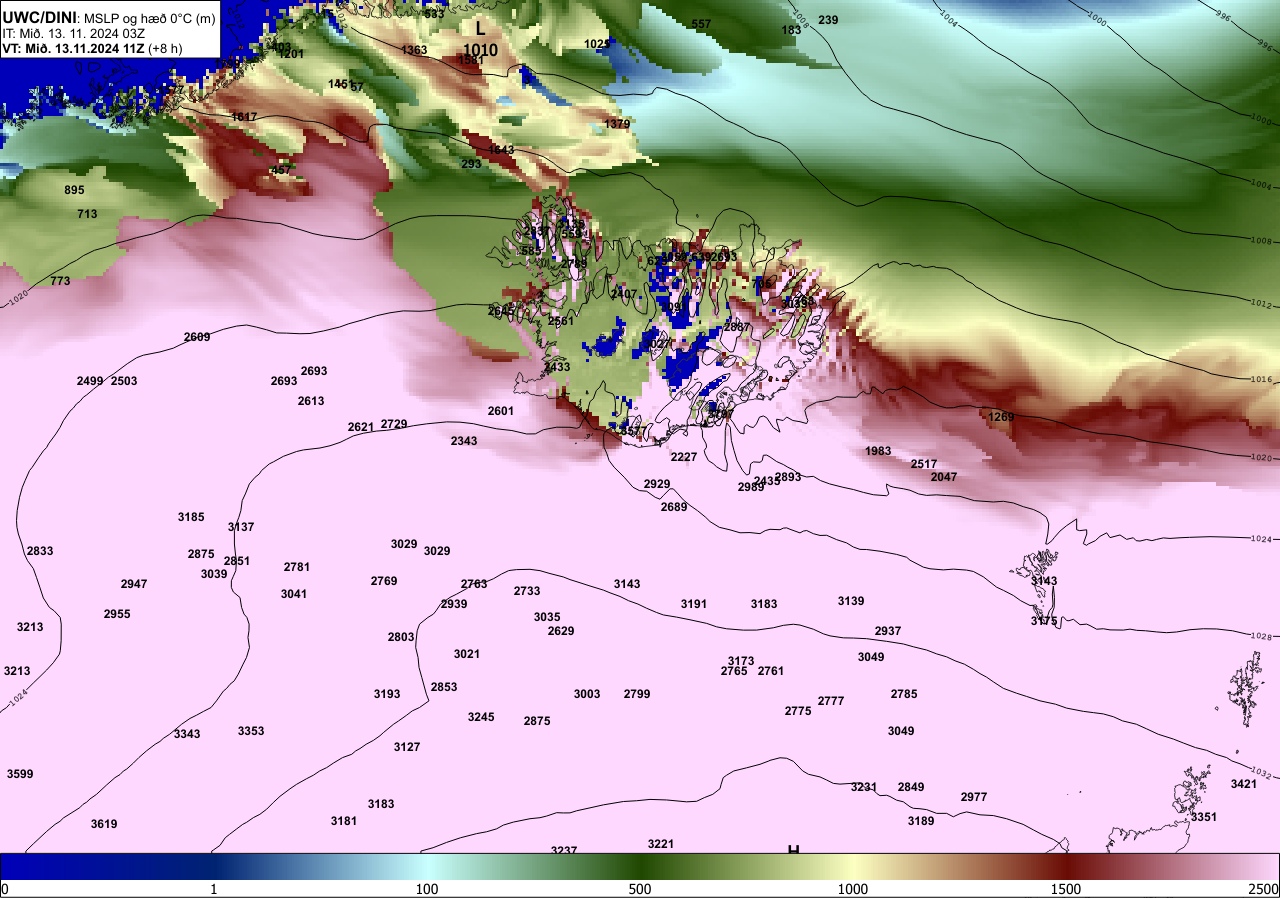The image size is (1280, 898).
Task: Click the 3181 height value
Action: (x=344, y=821)
